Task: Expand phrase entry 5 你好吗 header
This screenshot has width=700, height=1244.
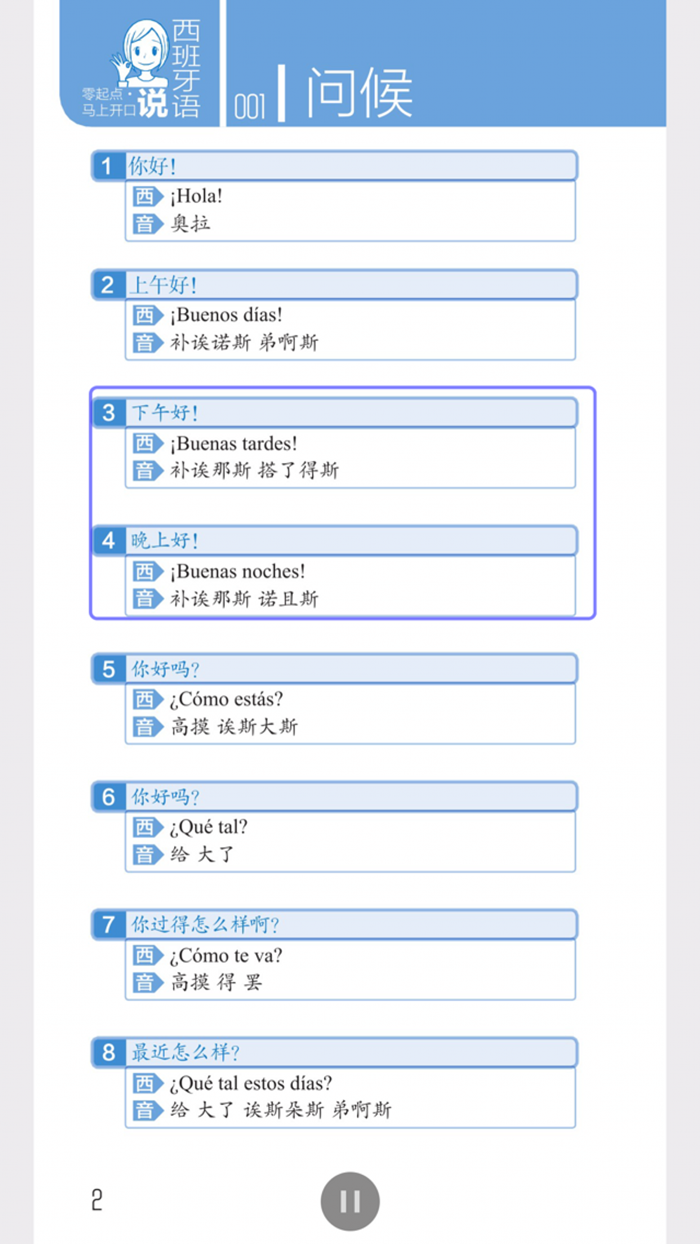Action: (x=350, y=669)
